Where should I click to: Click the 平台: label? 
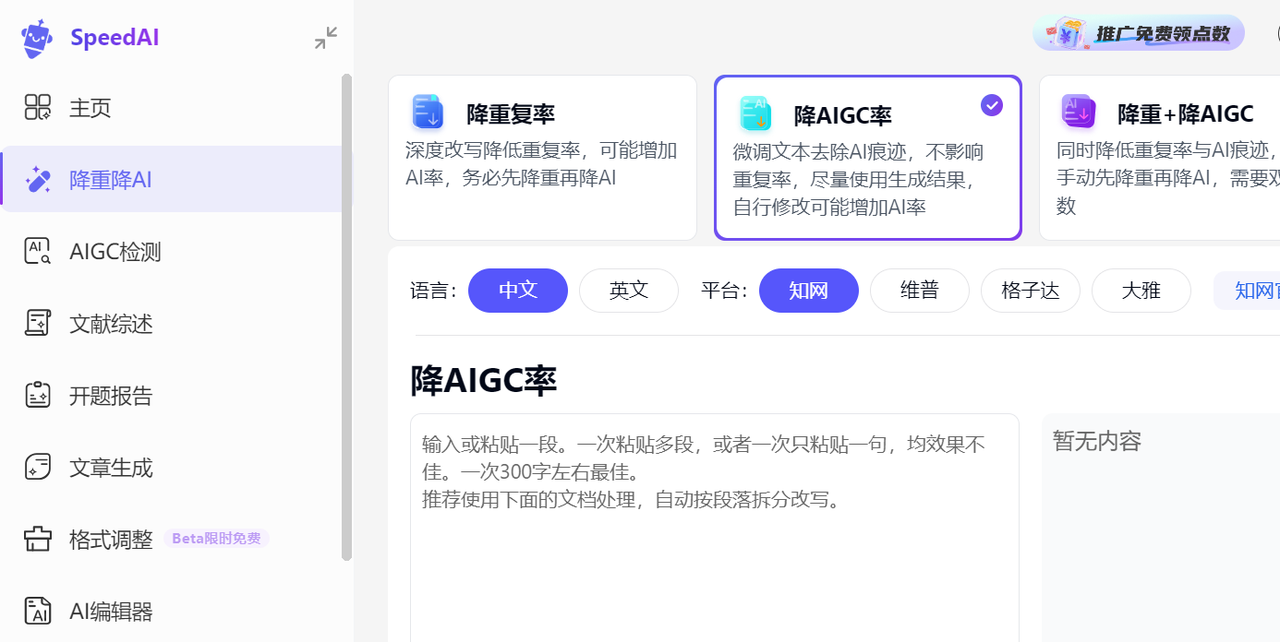pos(725,291)
